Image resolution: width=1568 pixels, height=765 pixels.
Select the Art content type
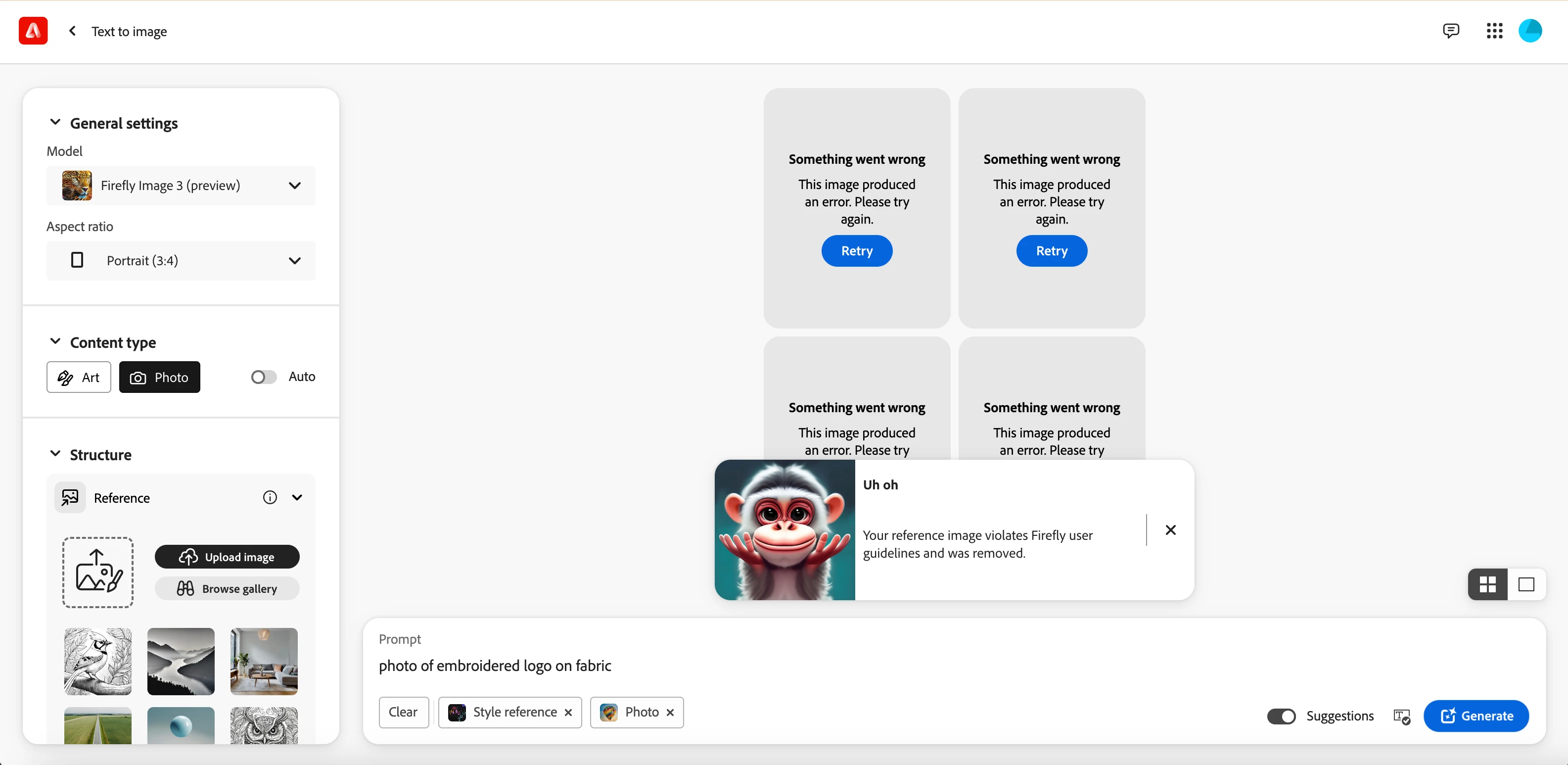pyautogui.click(x=79, y=377)
